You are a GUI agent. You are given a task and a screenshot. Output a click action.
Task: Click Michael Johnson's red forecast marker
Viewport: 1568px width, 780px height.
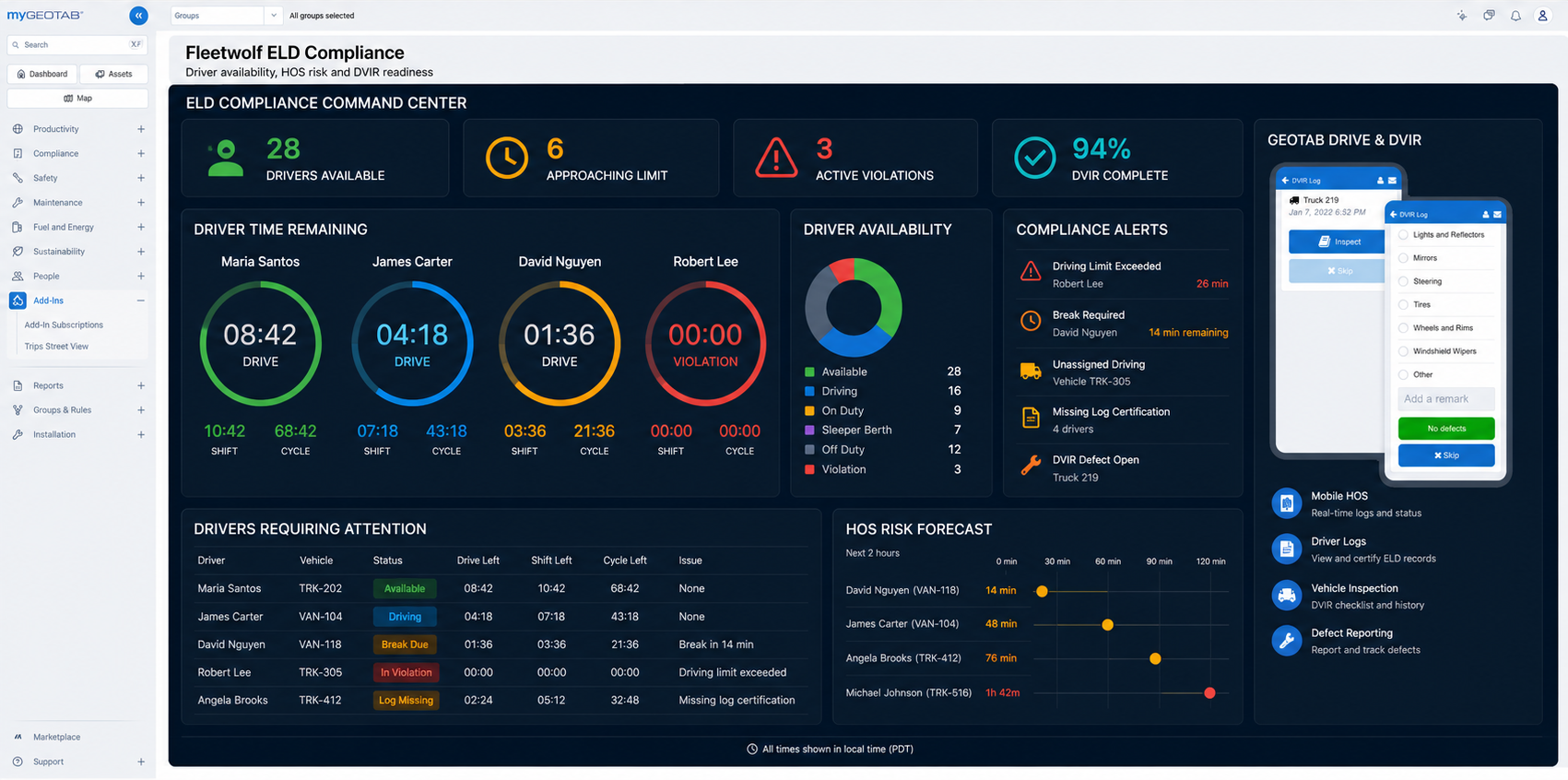point(1209,692)
